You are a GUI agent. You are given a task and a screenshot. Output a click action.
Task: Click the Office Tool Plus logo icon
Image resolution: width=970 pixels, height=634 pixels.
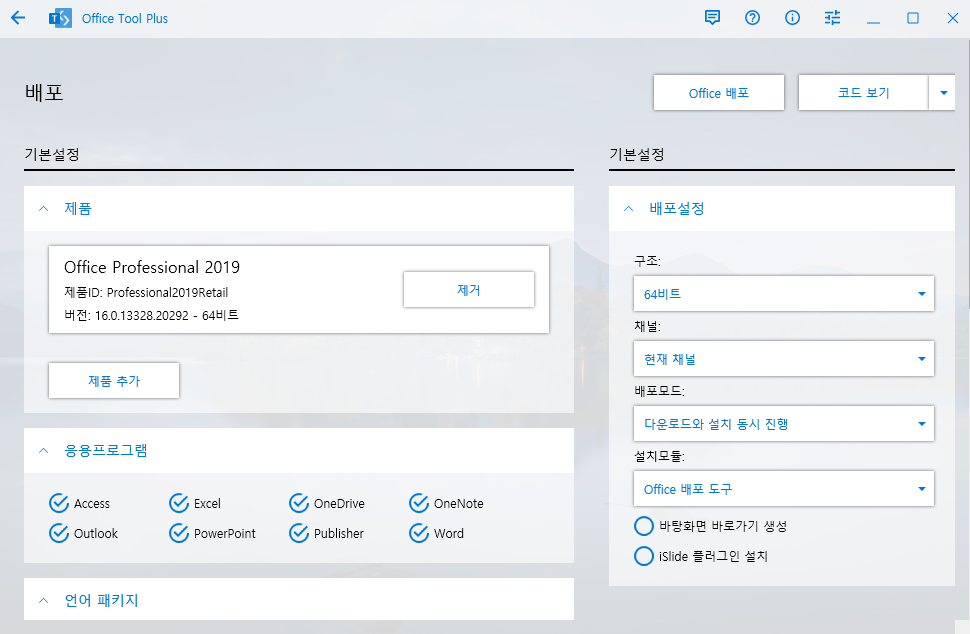[x=60, y=18]
